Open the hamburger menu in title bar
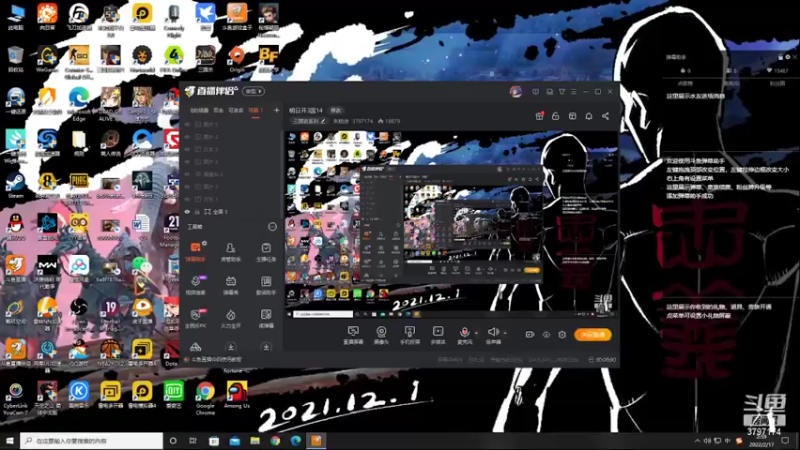Screen dimensions: 800x450 [574, 92]
